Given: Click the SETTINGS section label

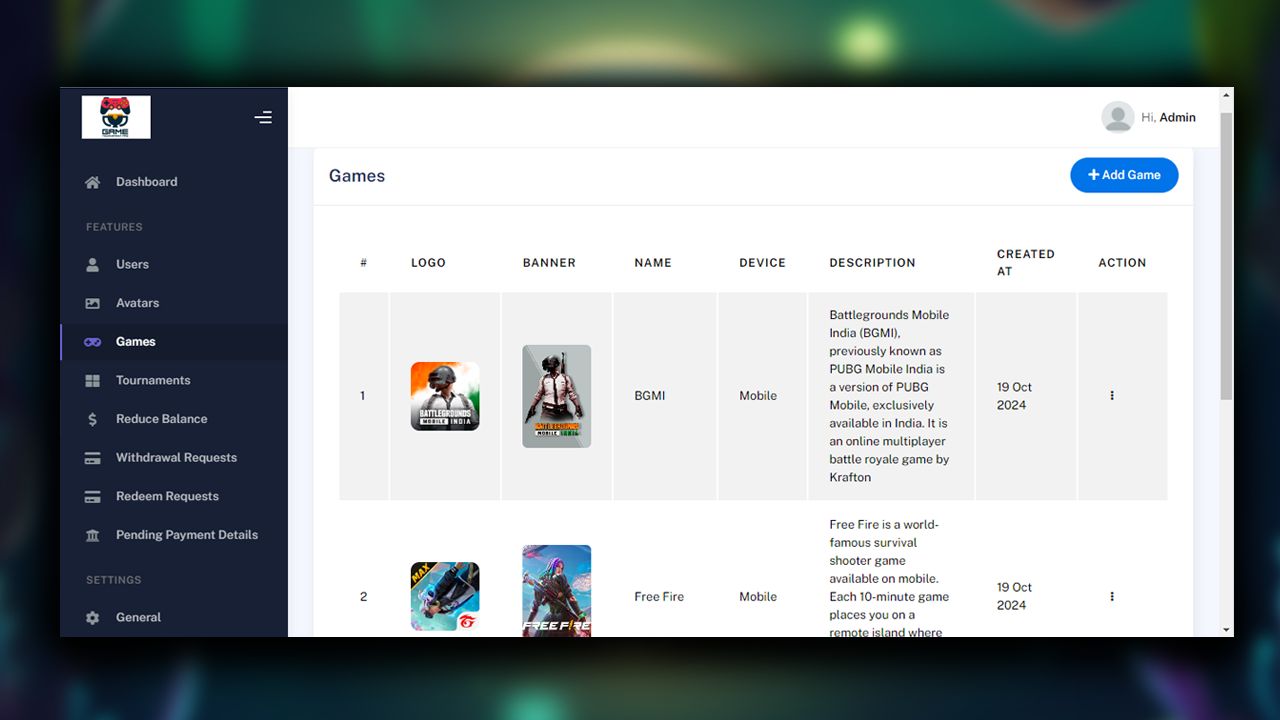Looking at the screenshot, I should 113,580.
